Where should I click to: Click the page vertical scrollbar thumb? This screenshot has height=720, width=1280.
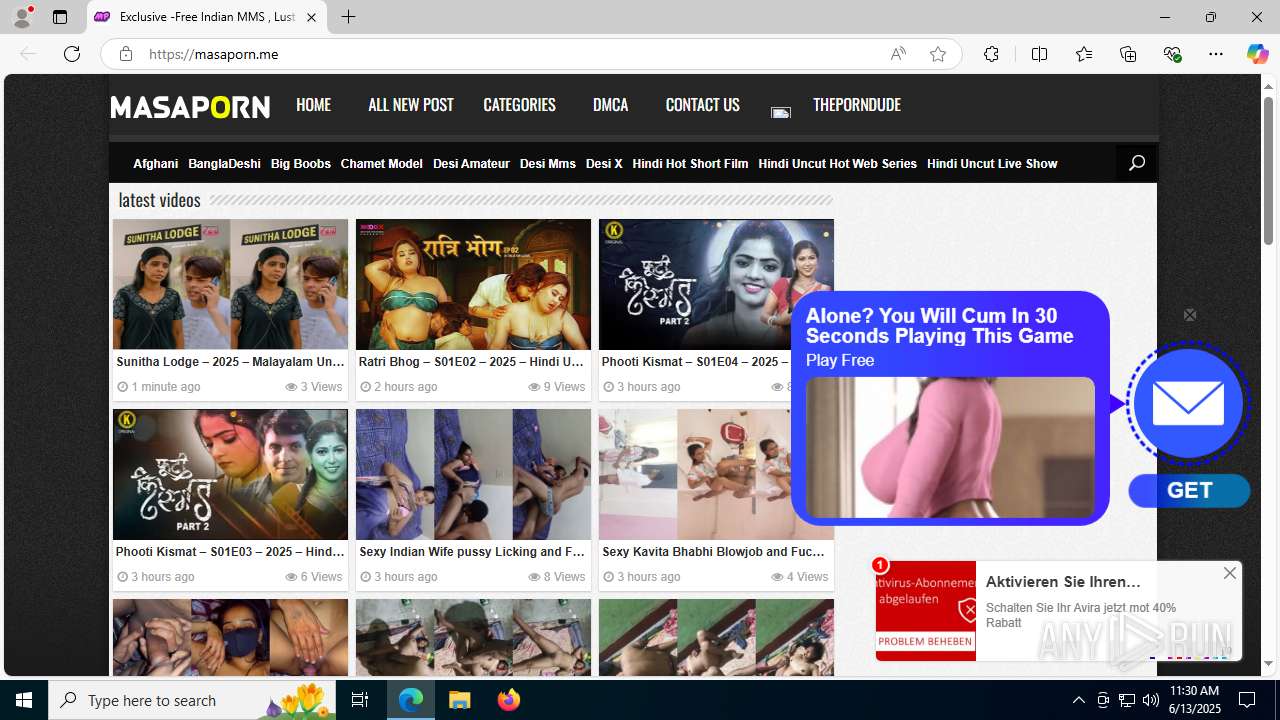click(1269, 170)
